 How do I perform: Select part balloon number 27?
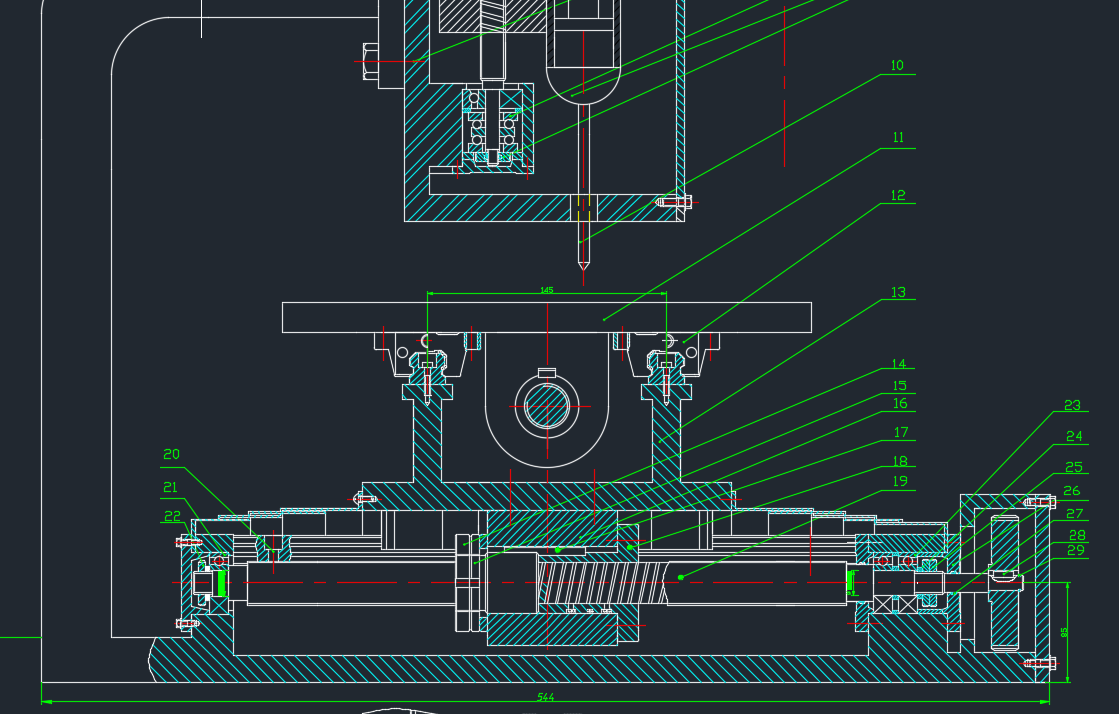1075,514
